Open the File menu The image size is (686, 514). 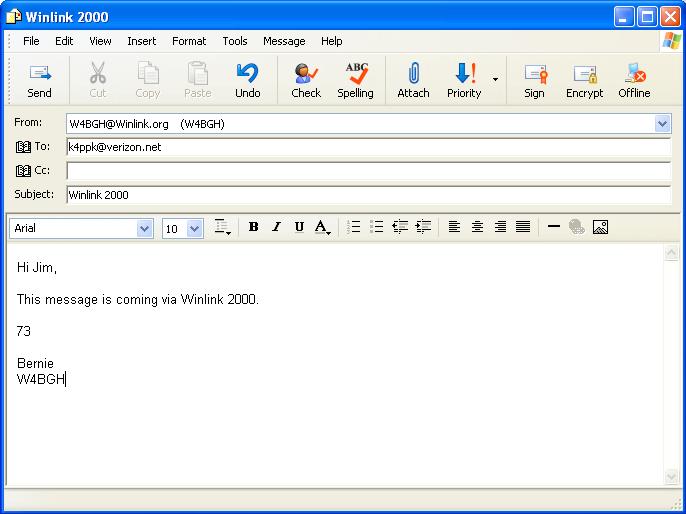31,41
